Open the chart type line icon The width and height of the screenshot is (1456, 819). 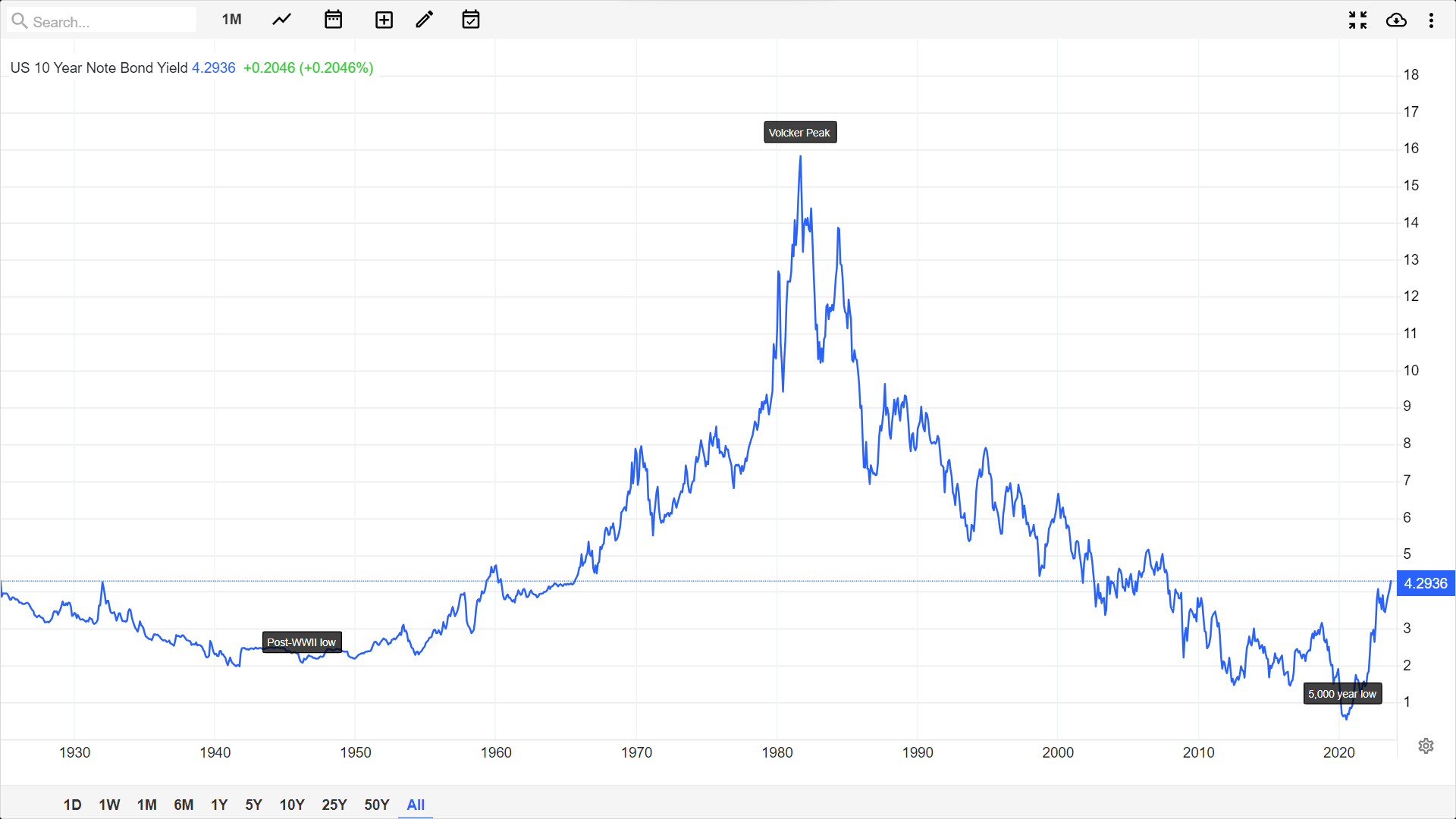tap(281, 20)
